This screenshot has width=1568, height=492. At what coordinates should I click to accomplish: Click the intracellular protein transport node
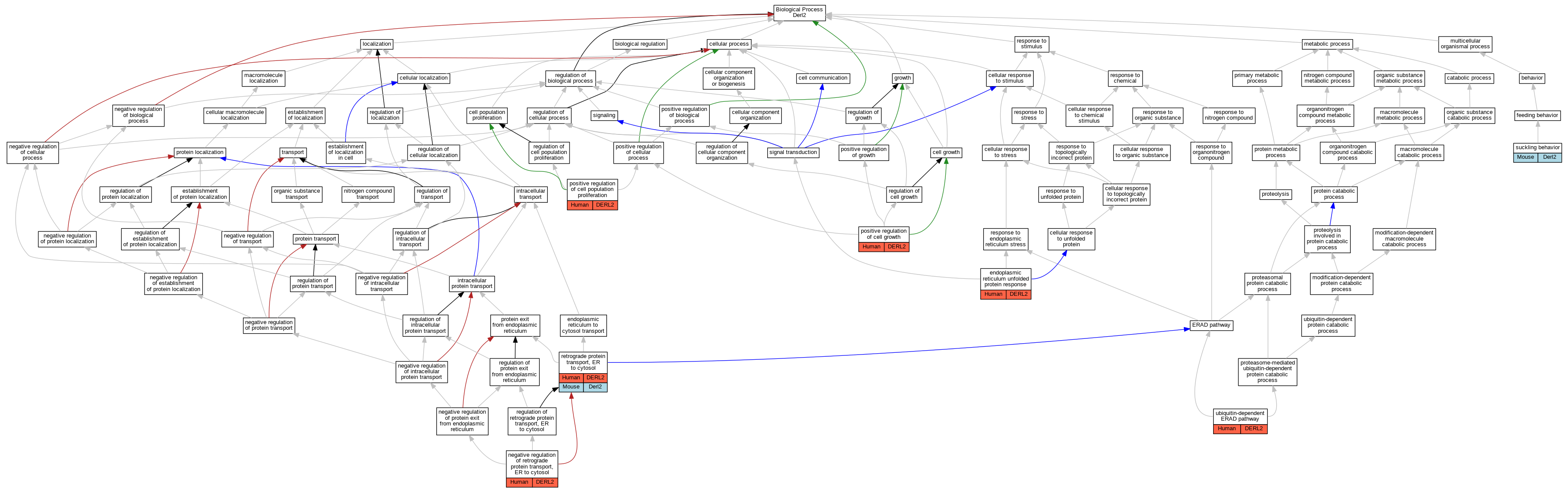pos(472,283)
